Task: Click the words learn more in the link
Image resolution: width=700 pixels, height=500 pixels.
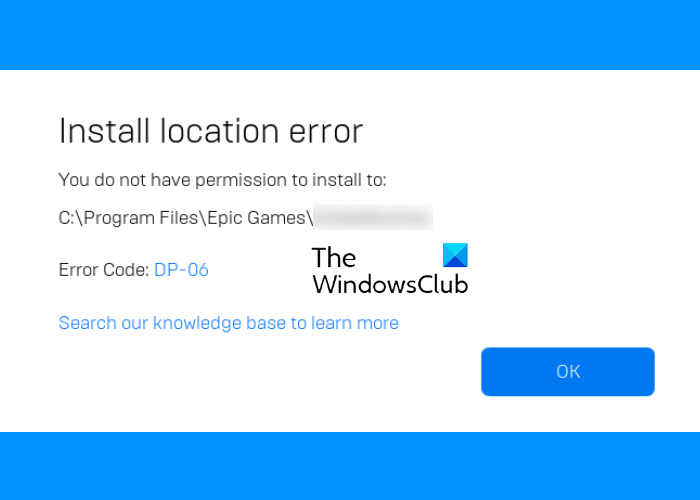Action: click(355, 323)
